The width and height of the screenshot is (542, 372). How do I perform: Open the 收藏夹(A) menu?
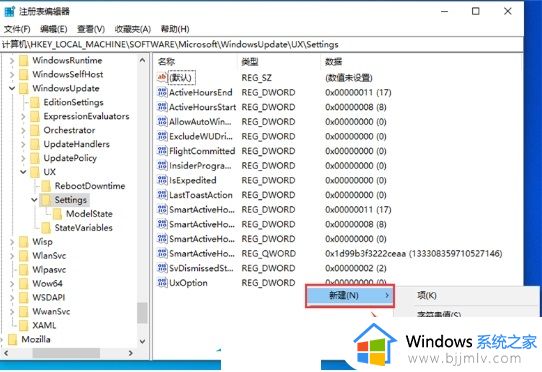click(x=133, y=29)
